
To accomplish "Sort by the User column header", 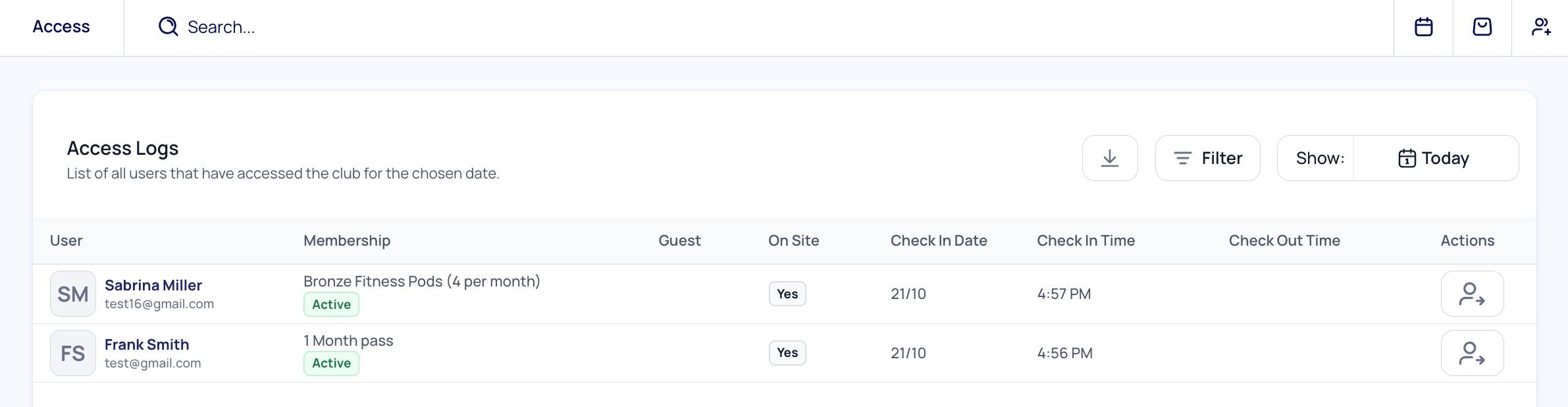I will pyautogui.click(x=66, y=240).
